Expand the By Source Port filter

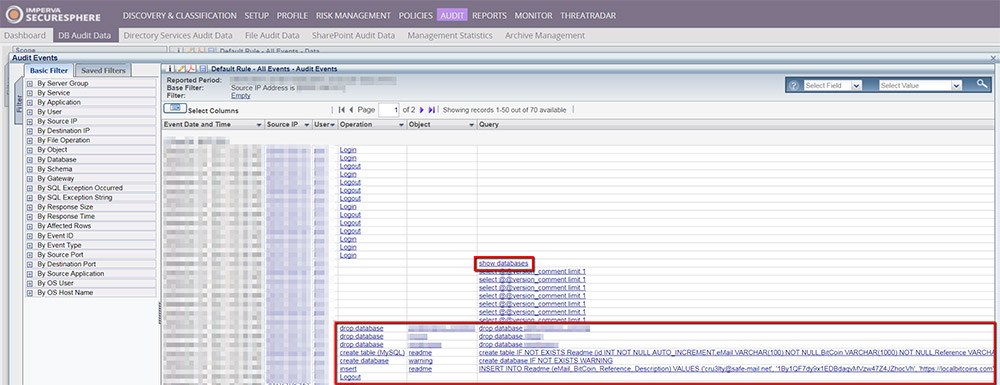click(x=30, y=254)
